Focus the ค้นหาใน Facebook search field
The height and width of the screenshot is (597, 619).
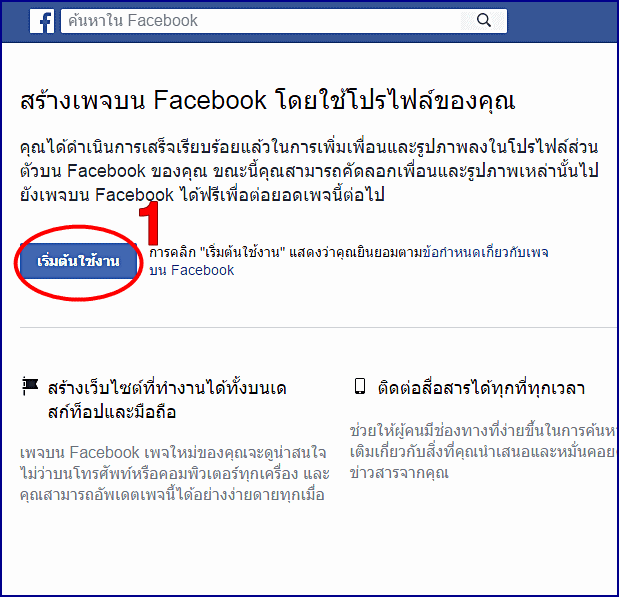(x=284, y=21)
